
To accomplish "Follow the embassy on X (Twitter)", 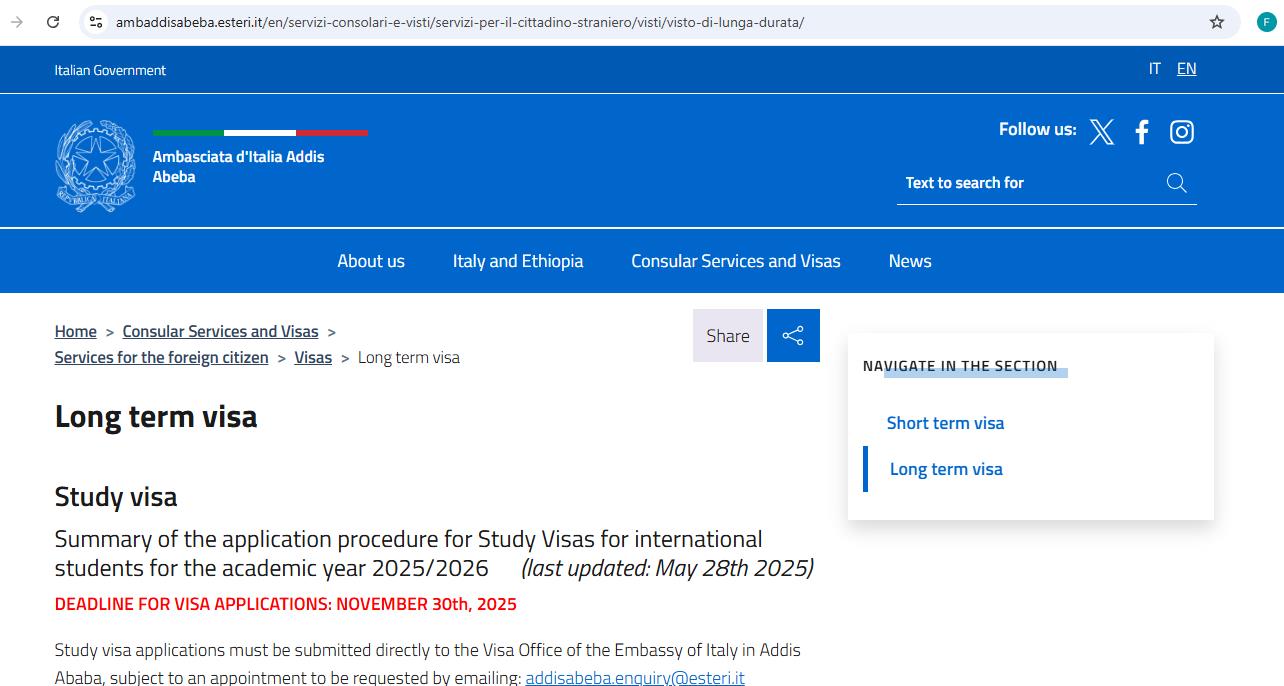I will (x=1101, y=131).
